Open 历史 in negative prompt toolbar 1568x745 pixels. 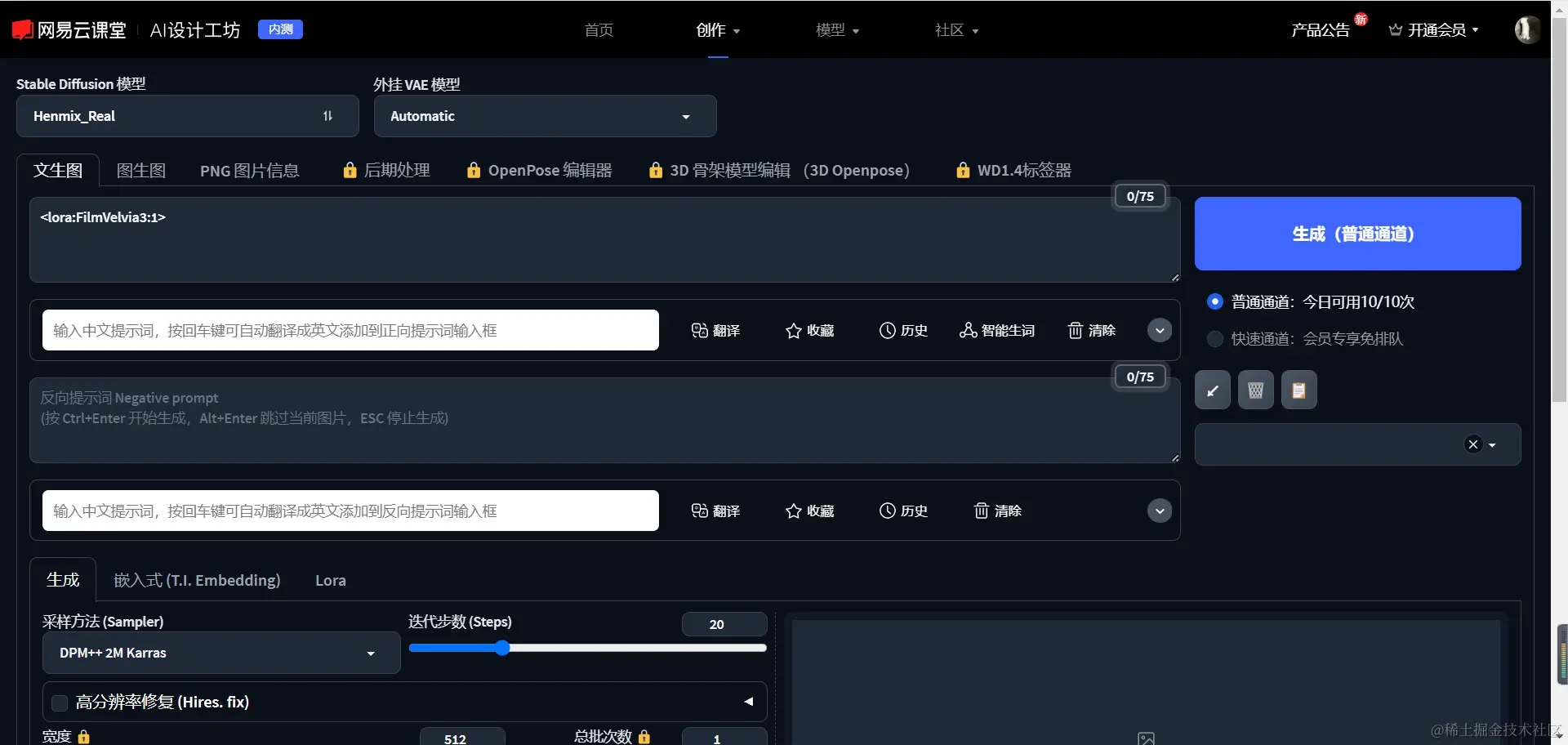click(903, 511)
